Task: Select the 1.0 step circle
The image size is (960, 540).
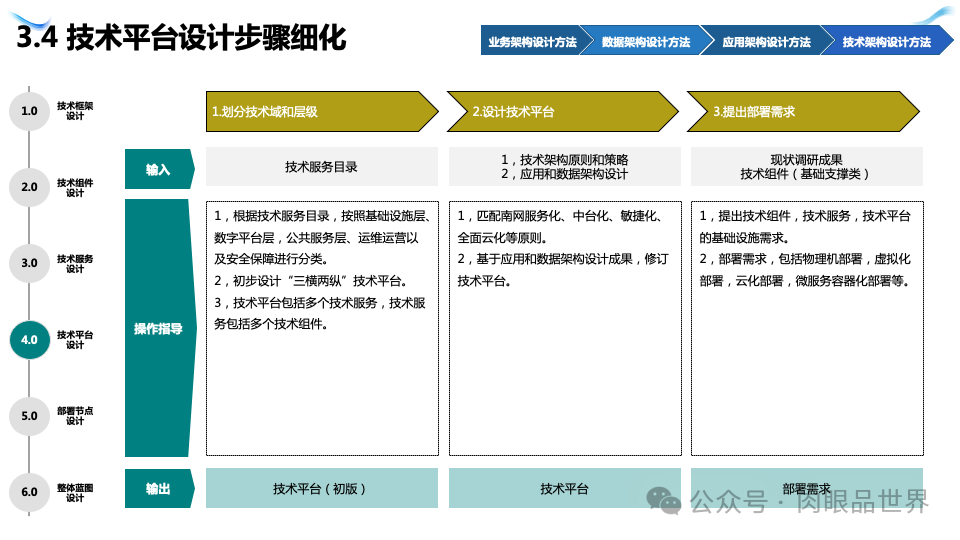Action: coord(29,111)
